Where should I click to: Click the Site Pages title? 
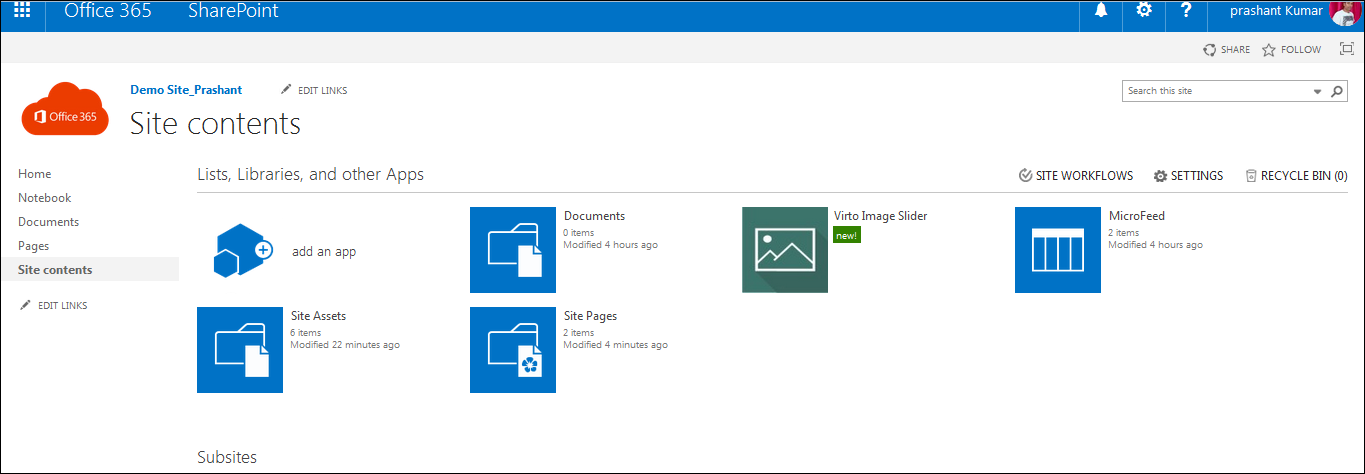(x=591, y=316)
